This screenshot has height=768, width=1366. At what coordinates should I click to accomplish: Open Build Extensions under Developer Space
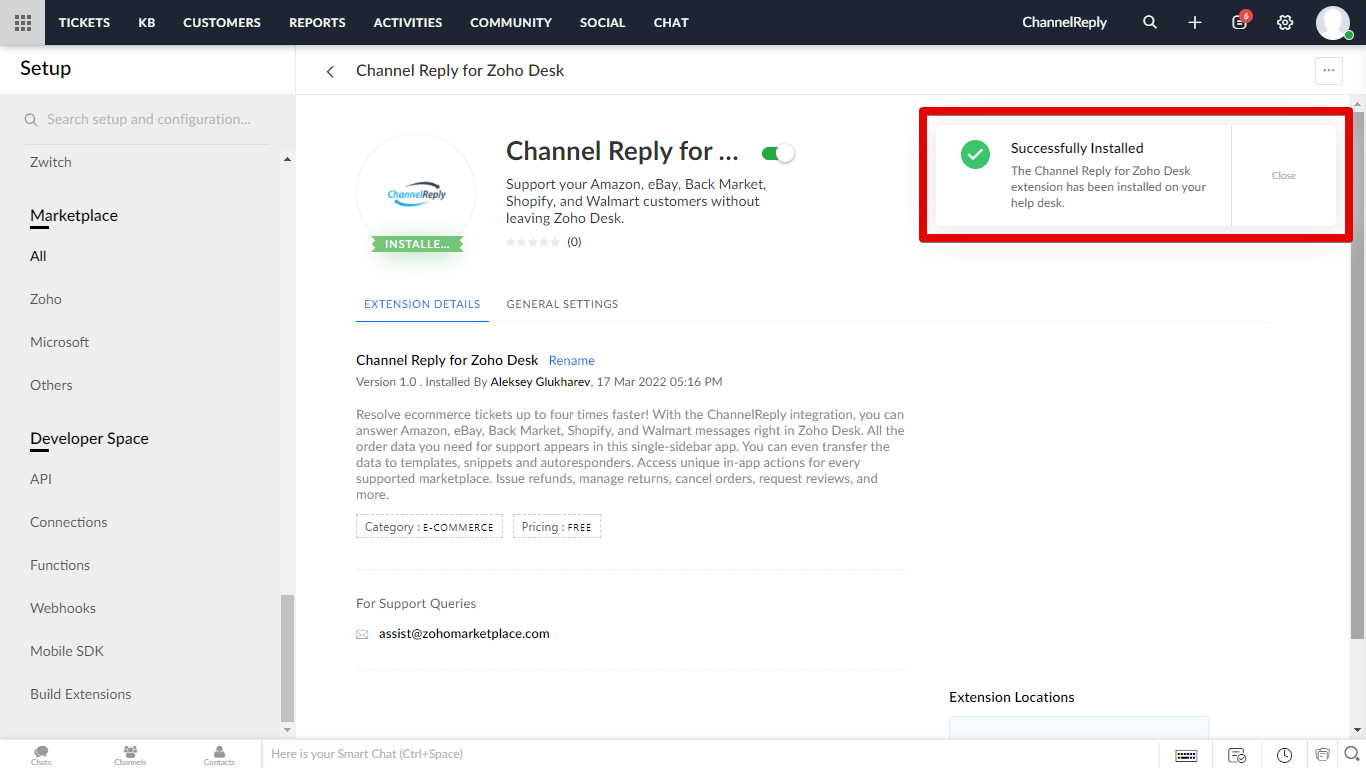pyautogui.click(x=81, y=694)
